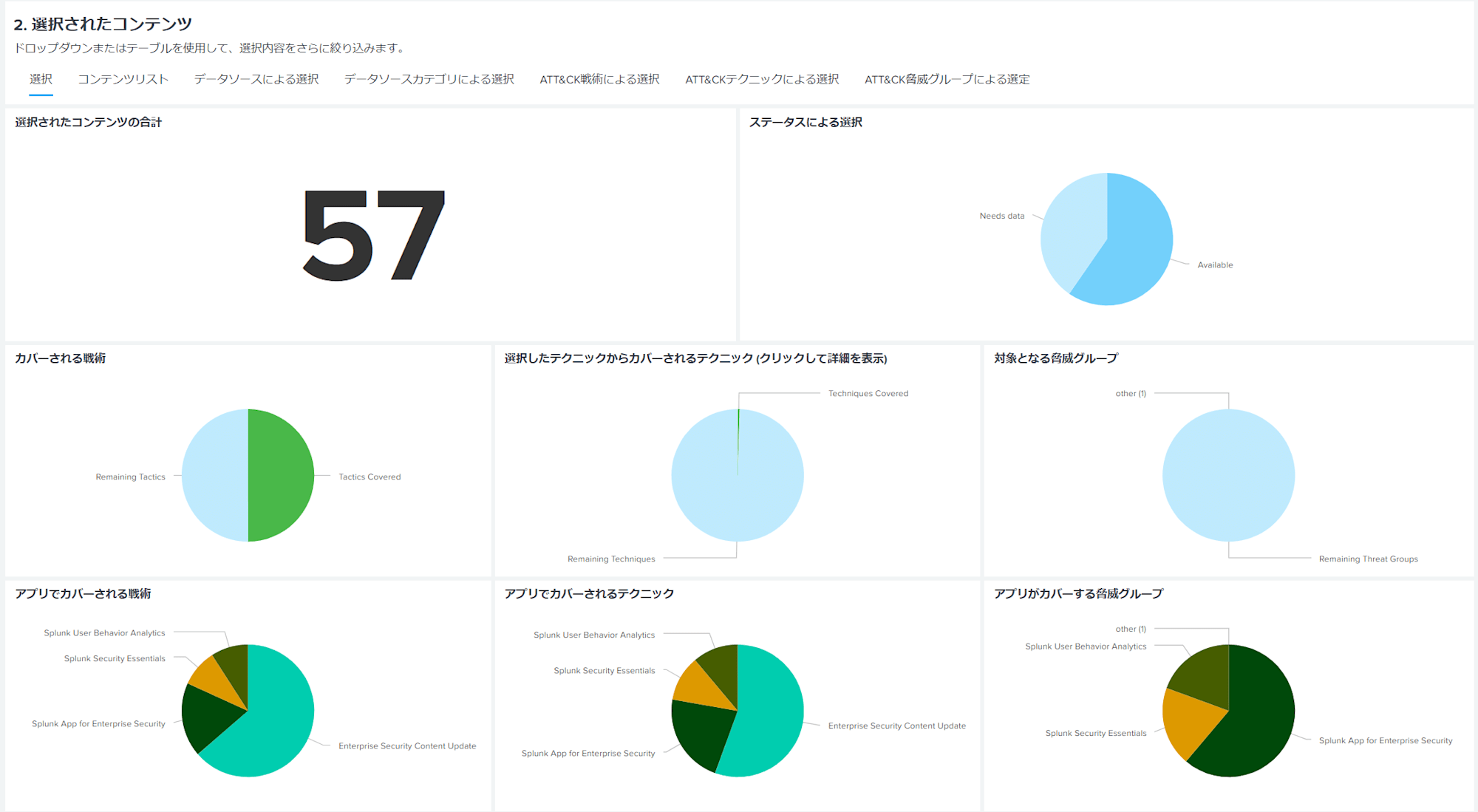The height and width of the screenshot is (812, 1478).
Task: Click the light blue Remaining Tactics slice
Action: tap(215, 475)
